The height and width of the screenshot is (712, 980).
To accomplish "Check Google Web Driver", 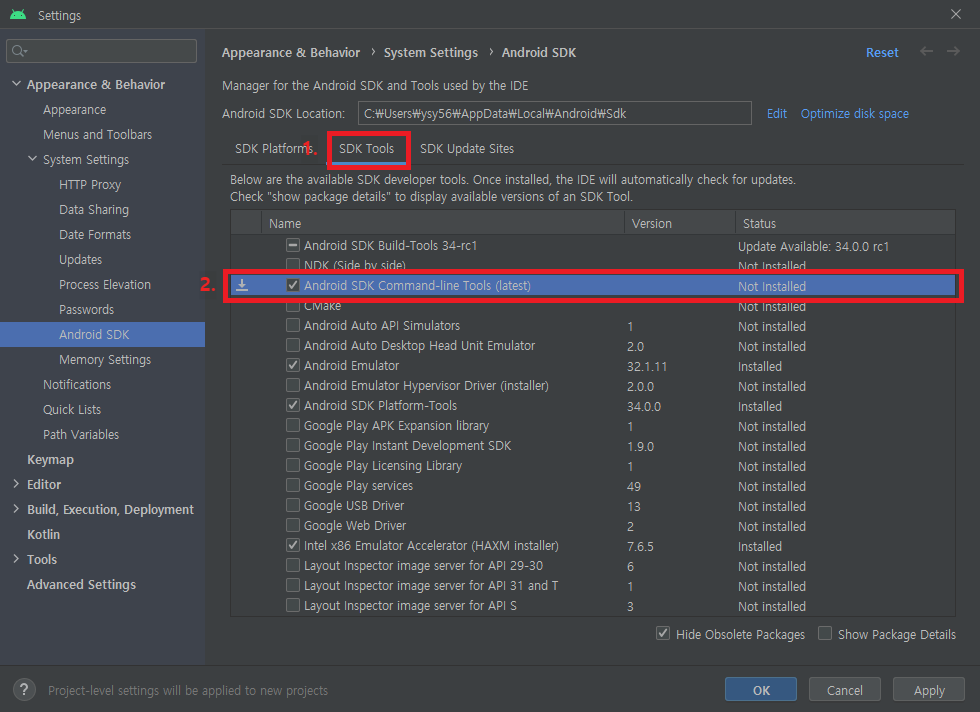I will pos(292,525).
